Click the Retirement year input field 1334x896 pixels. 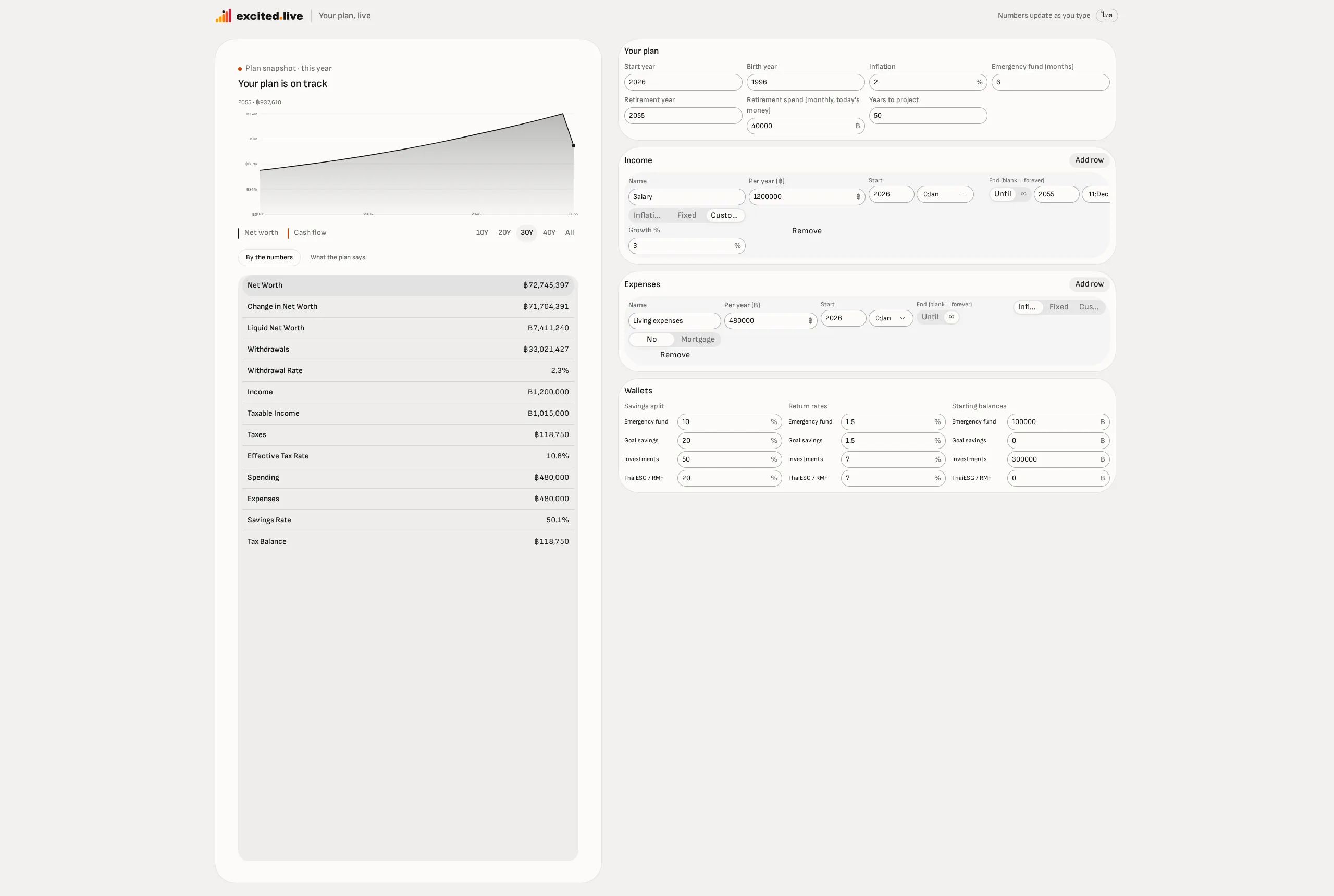(683, 116)
